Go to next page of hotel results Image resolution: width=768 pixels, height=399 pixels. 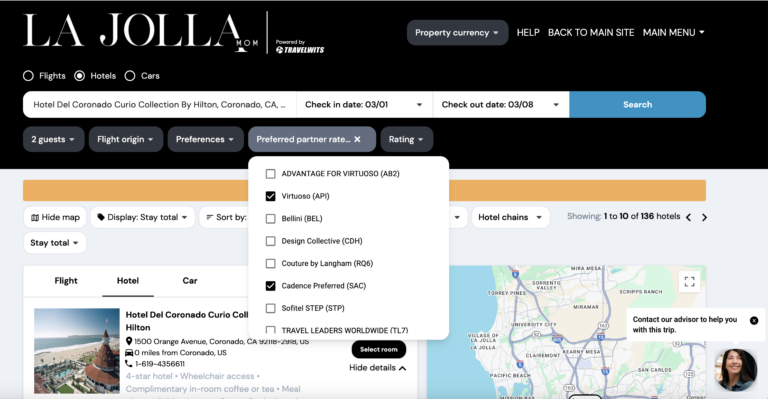click(x=704, y=217)
